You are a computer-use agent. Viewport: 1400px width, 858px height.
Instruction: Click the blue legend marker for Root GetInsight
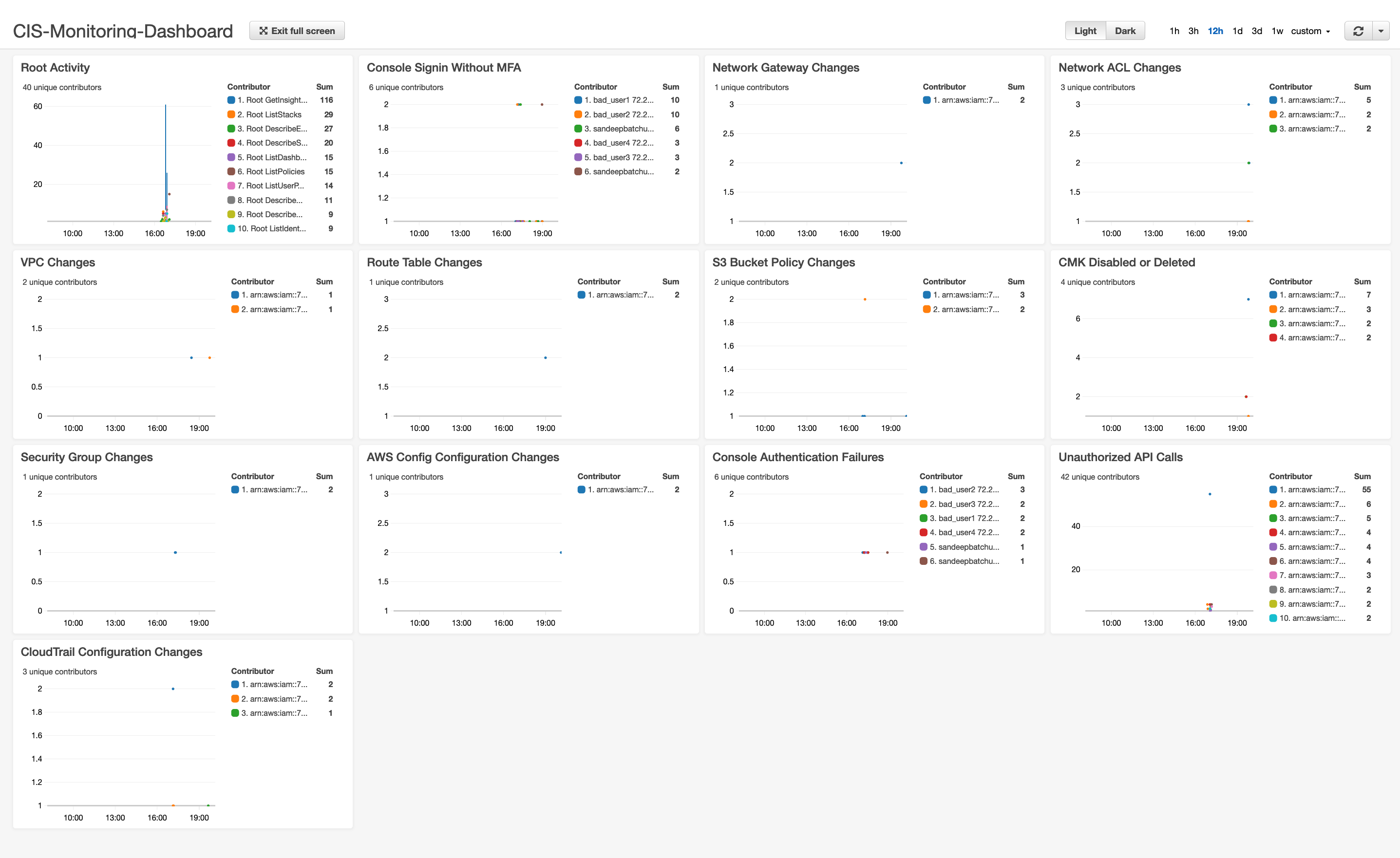[231, 100]
